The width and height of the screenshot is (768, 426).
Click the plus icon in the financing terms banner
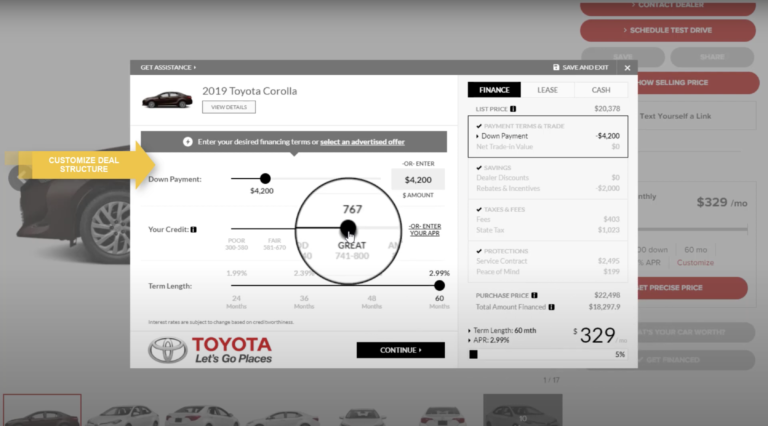[x=188, y=142]
